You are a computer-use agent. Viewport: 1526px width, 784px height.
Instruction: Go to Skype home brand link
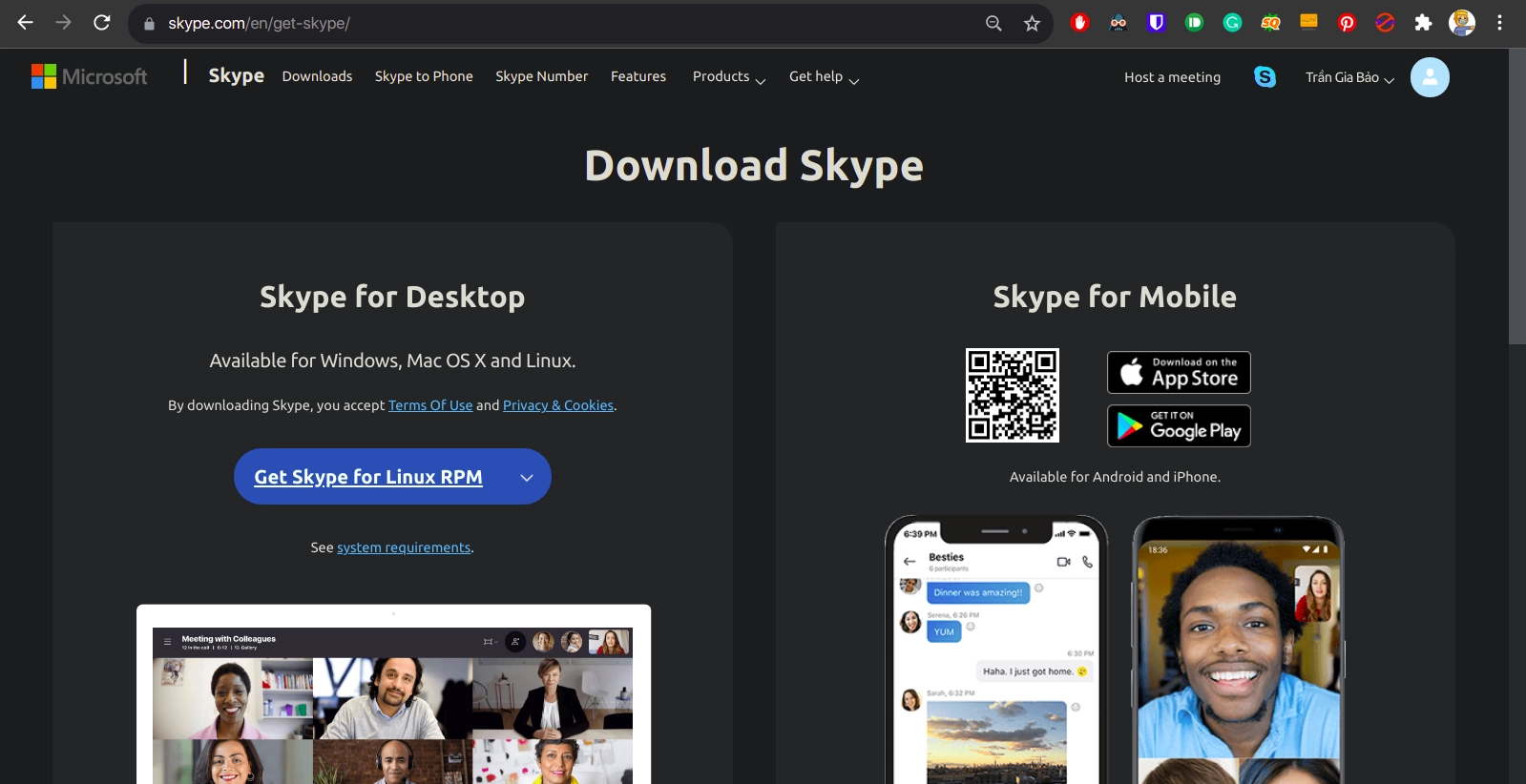click(x=236, y=75)
